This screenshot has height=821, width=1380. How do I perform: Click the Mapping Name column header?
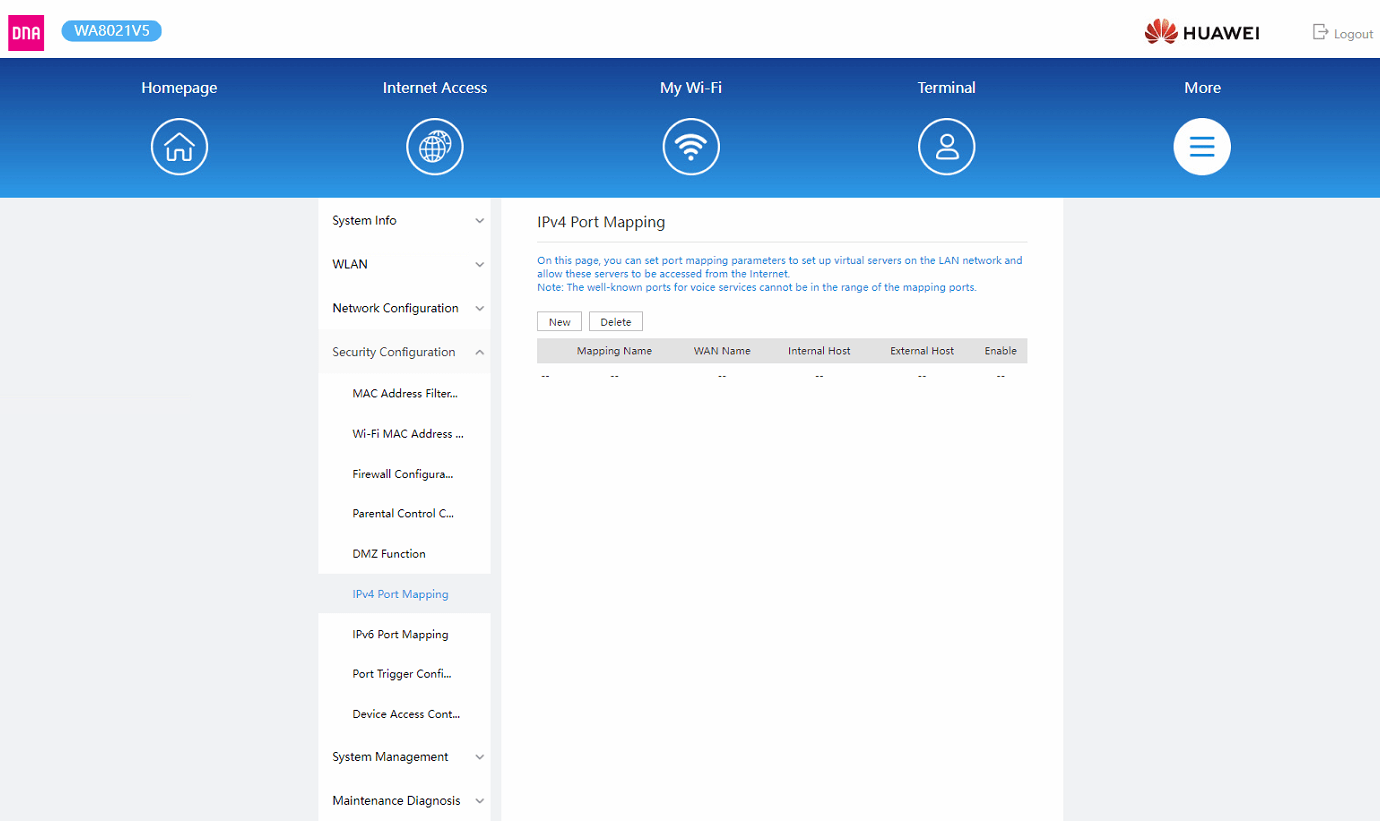614,351
